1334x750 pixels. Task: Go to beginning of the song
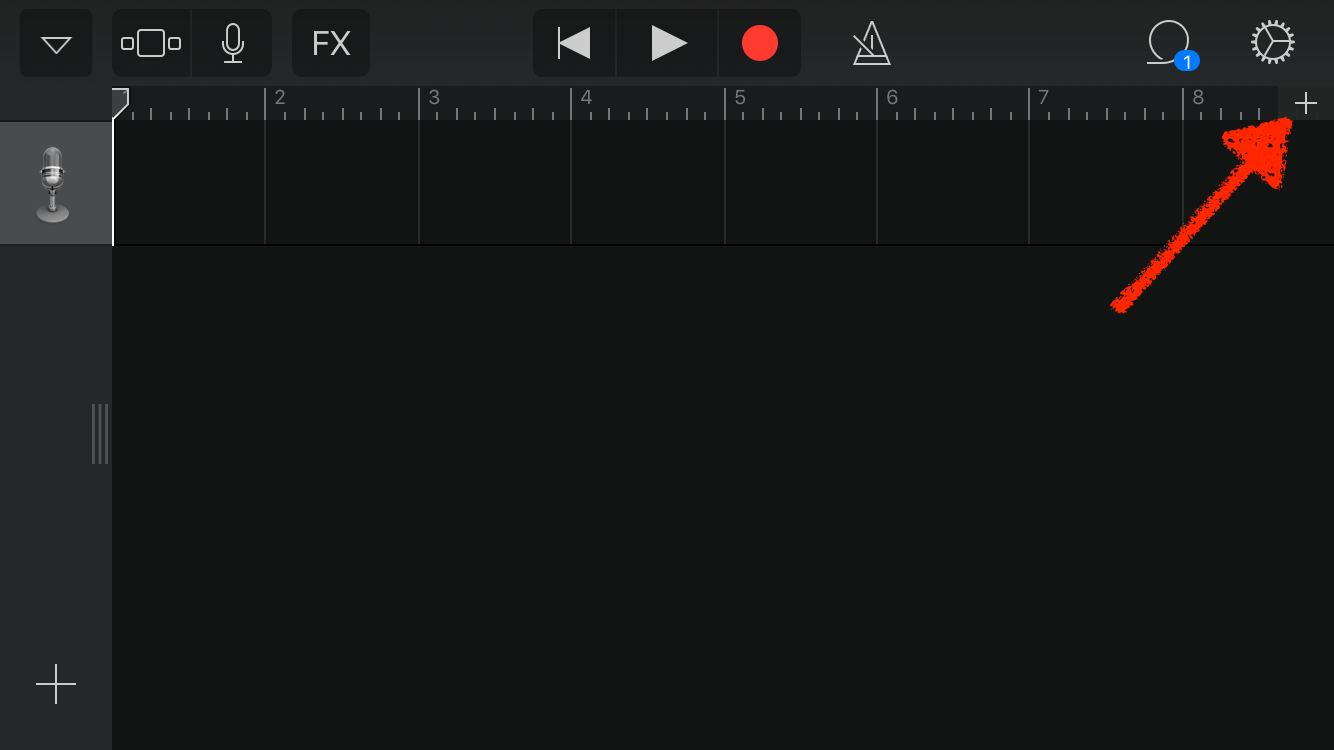574,43
